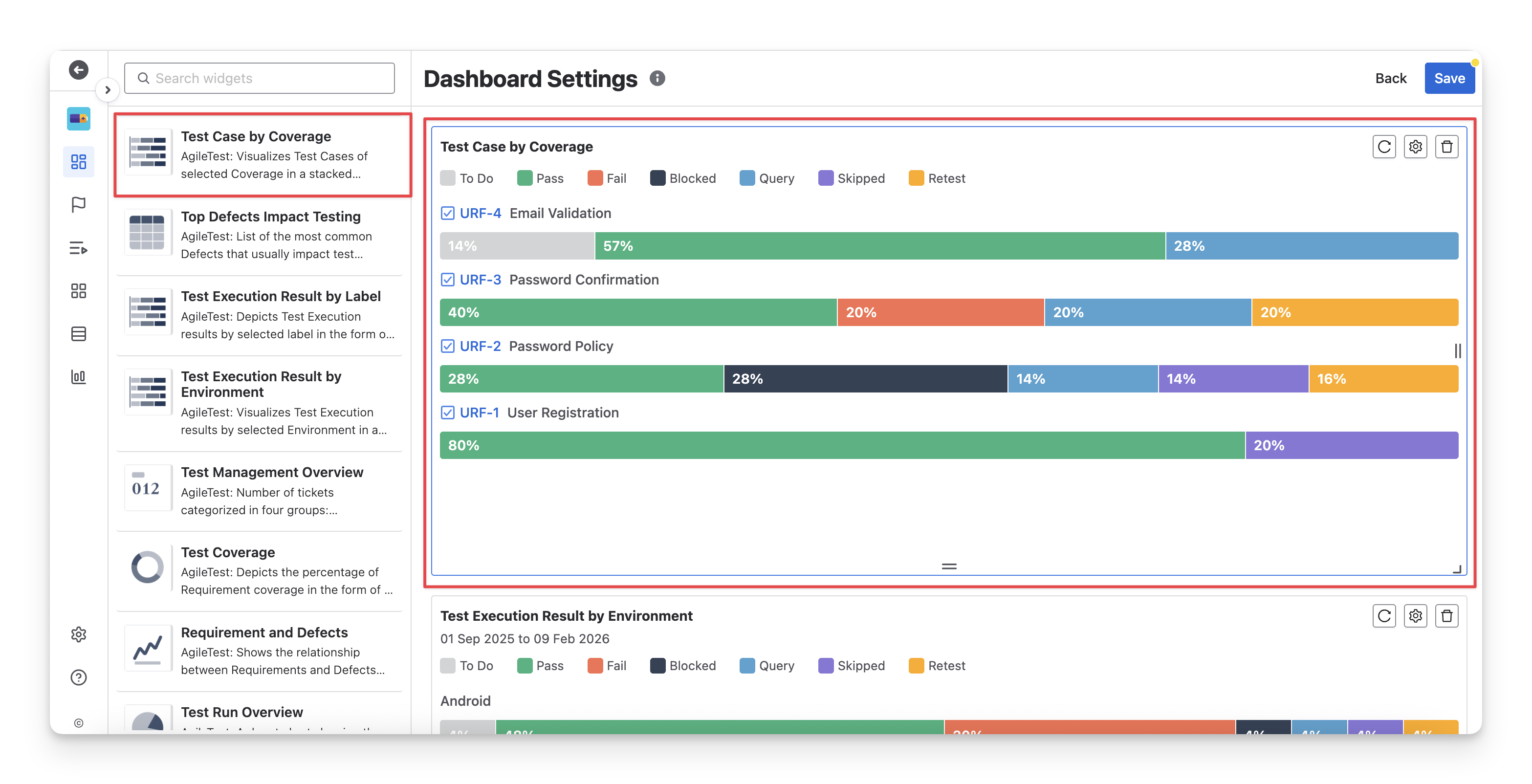Click the corner resize handle of Coverage widget
This screenshot has height=784, width=1532.
coord(1456,569)
